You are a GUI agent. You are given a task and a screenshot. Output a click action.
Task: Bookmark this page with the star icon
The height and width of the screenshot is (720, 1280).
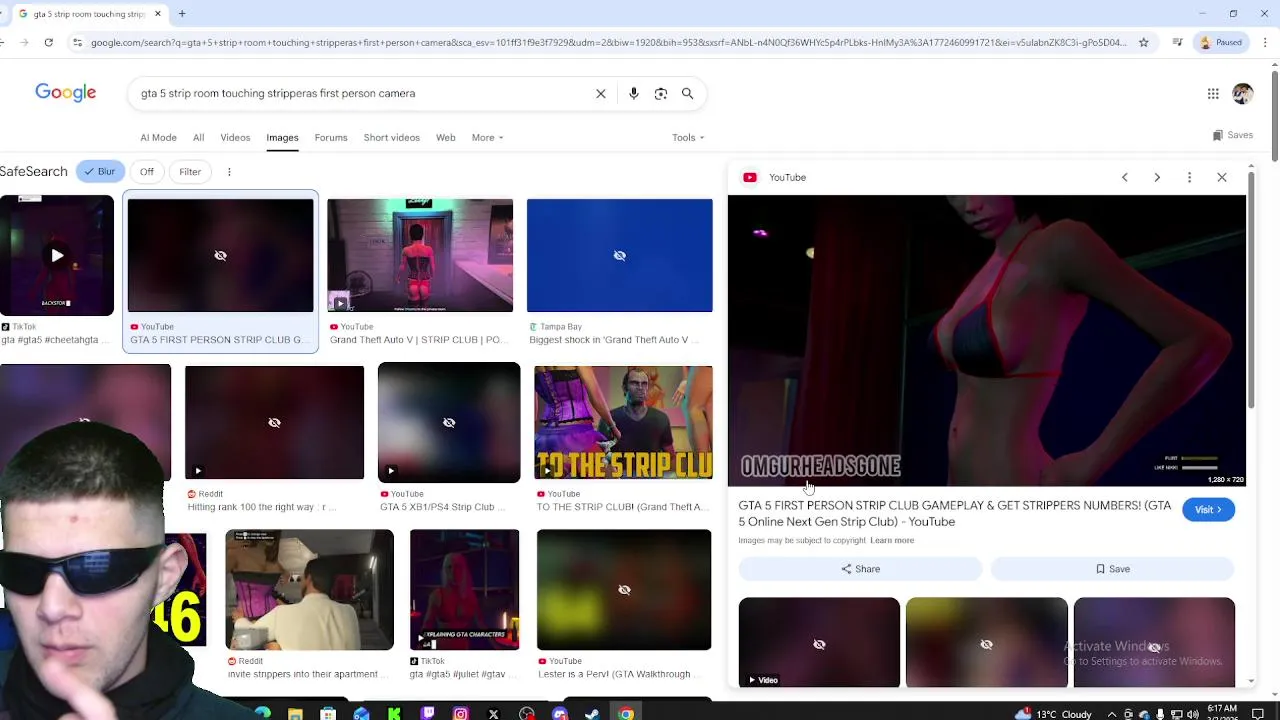point(1144,42)
